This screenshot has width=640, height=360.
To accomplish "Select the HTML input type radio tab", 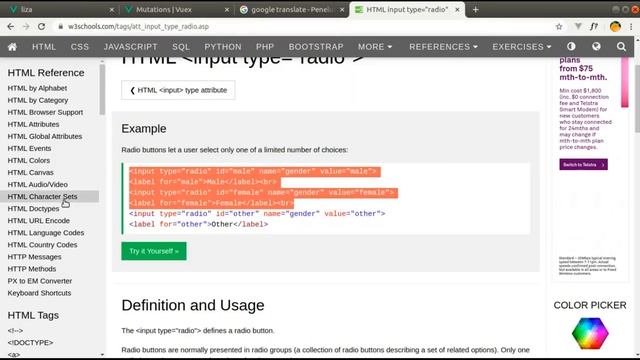I will click(x=407, y=9).
